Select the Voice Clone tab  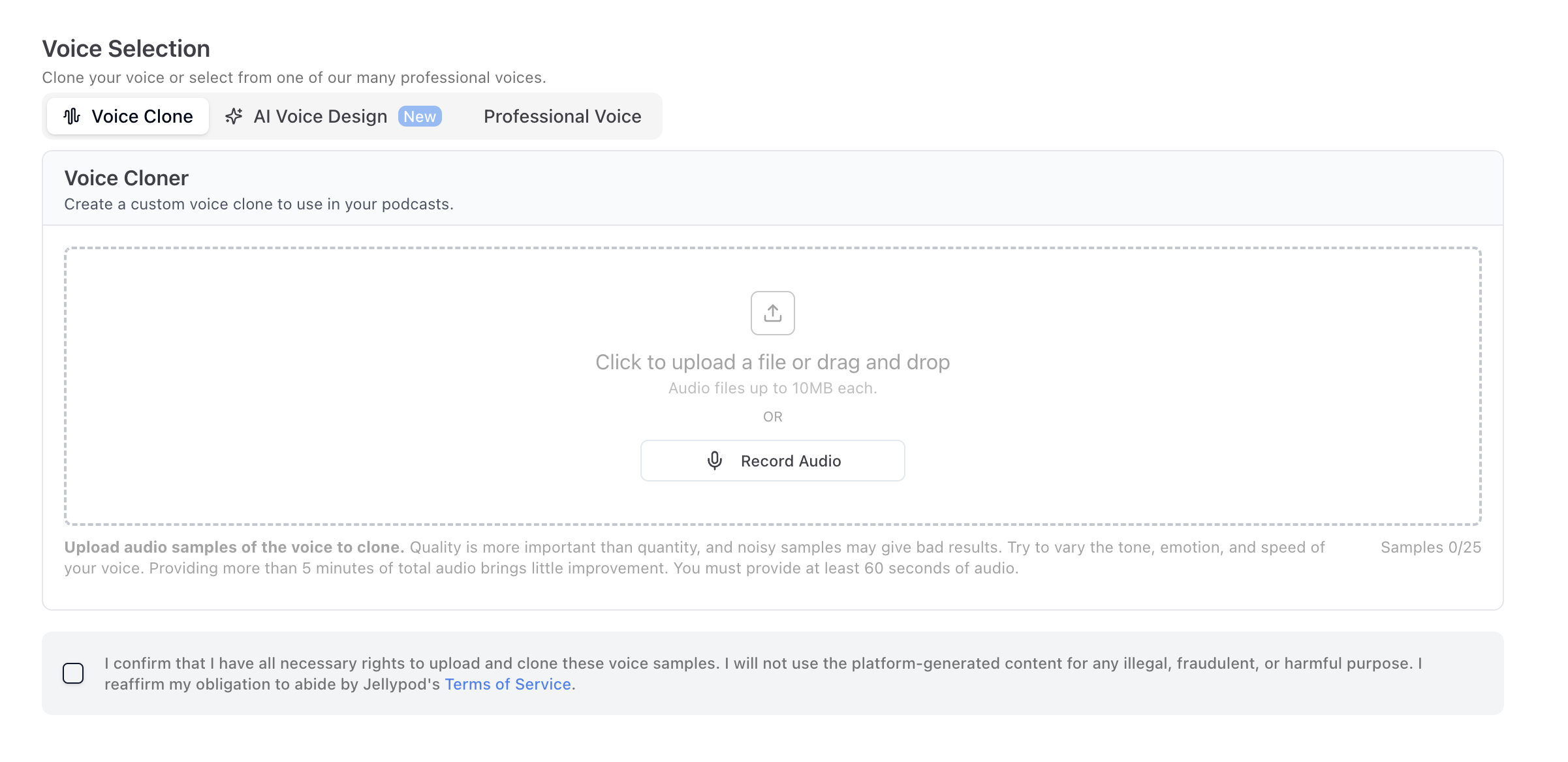pos(128,116)
